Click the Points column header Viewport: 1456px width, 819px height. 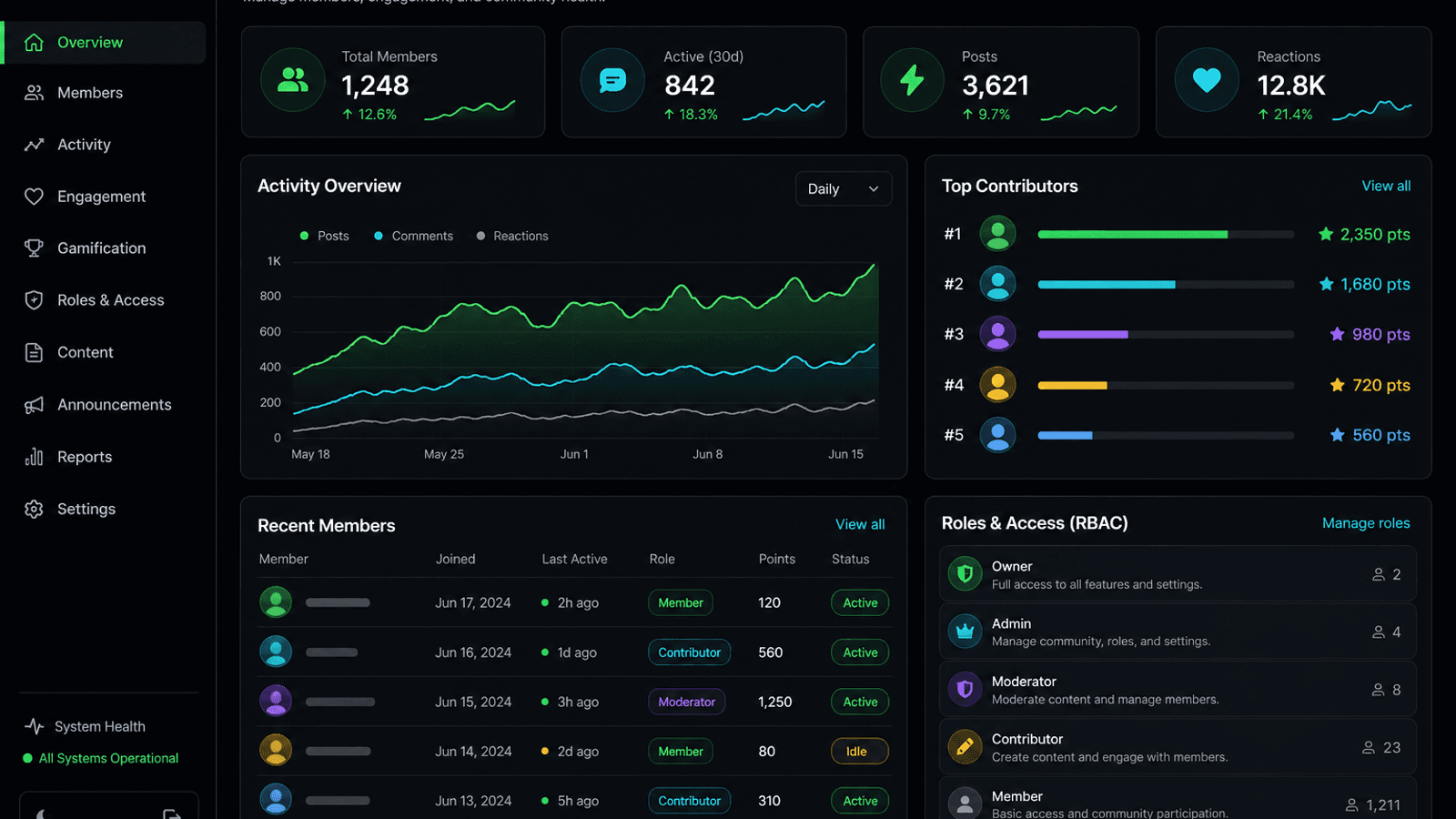point(777,559)
